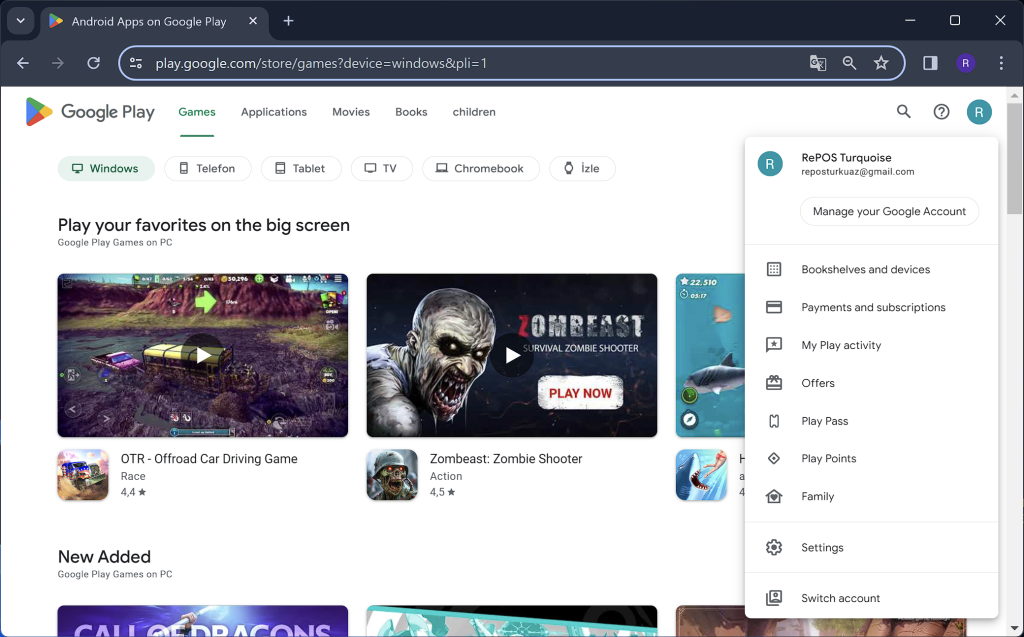Open Play Points menu entry
The width and height of the screenshot is (1024, 637).
click(871, 459)
